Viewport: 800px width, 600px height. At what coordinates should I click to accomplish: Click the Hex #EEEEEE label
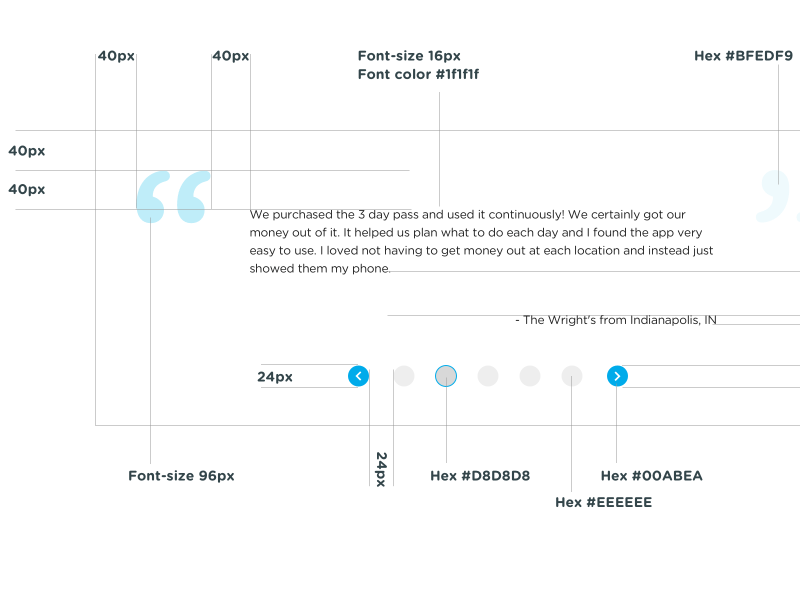(603, 502)
